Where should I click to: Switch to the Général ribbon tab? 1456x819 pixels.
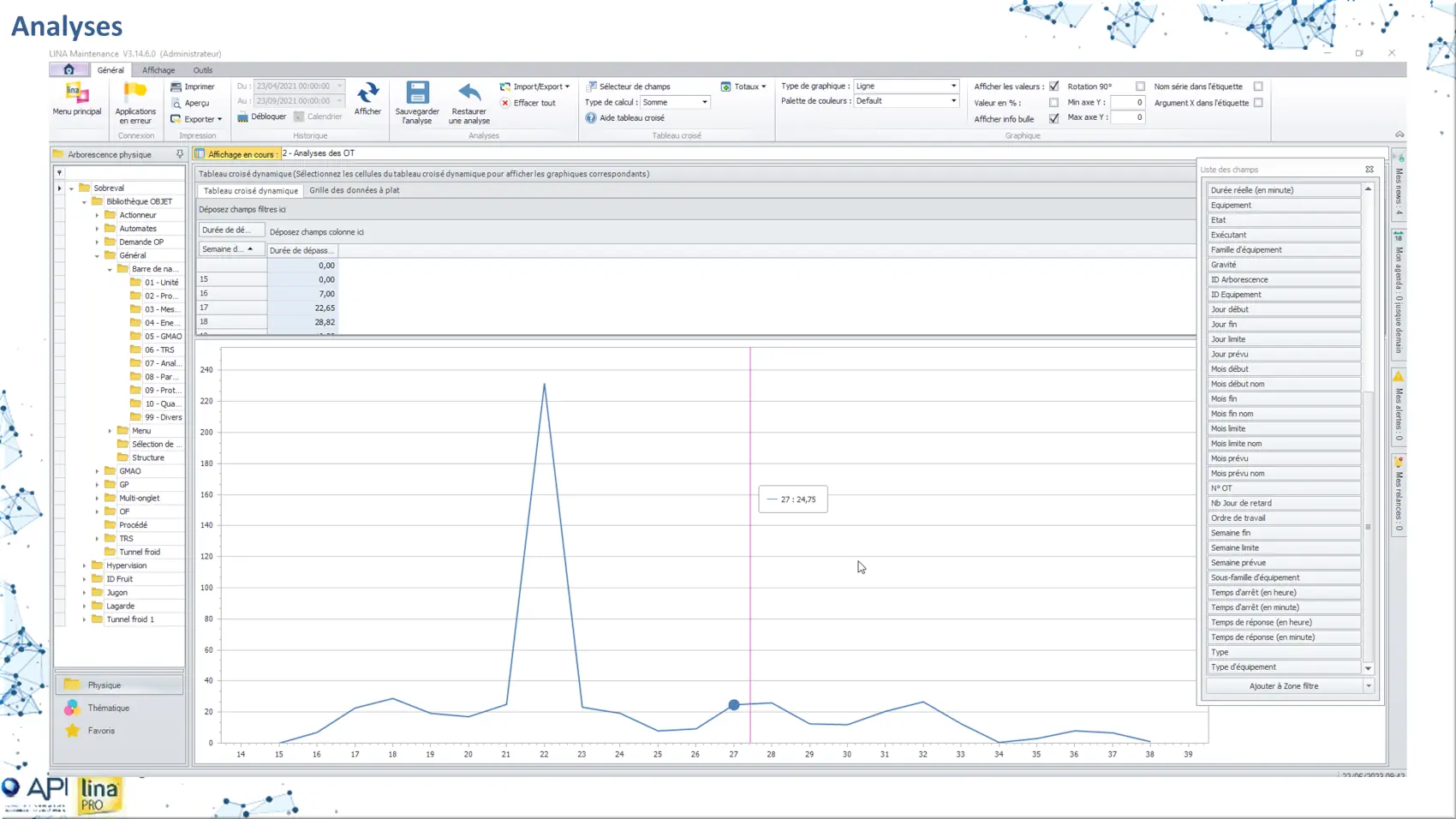110,70
